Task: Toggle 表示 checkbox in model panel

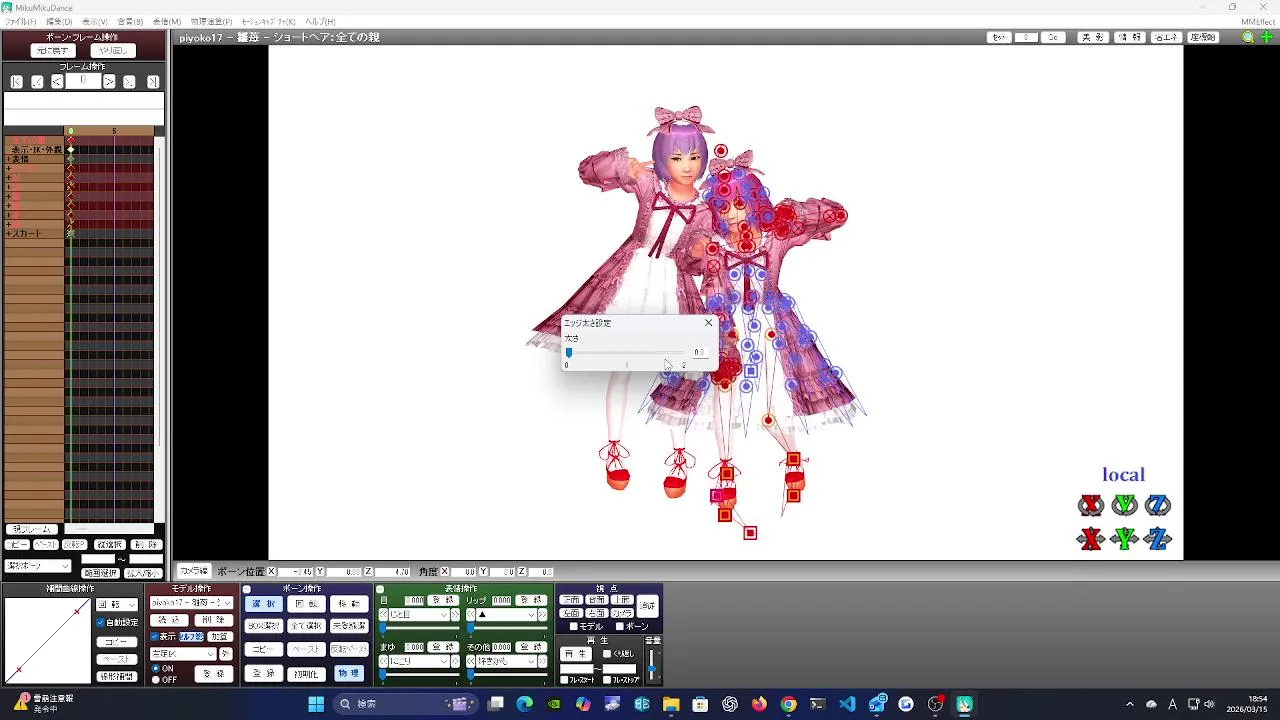Action: pos(154,636)
